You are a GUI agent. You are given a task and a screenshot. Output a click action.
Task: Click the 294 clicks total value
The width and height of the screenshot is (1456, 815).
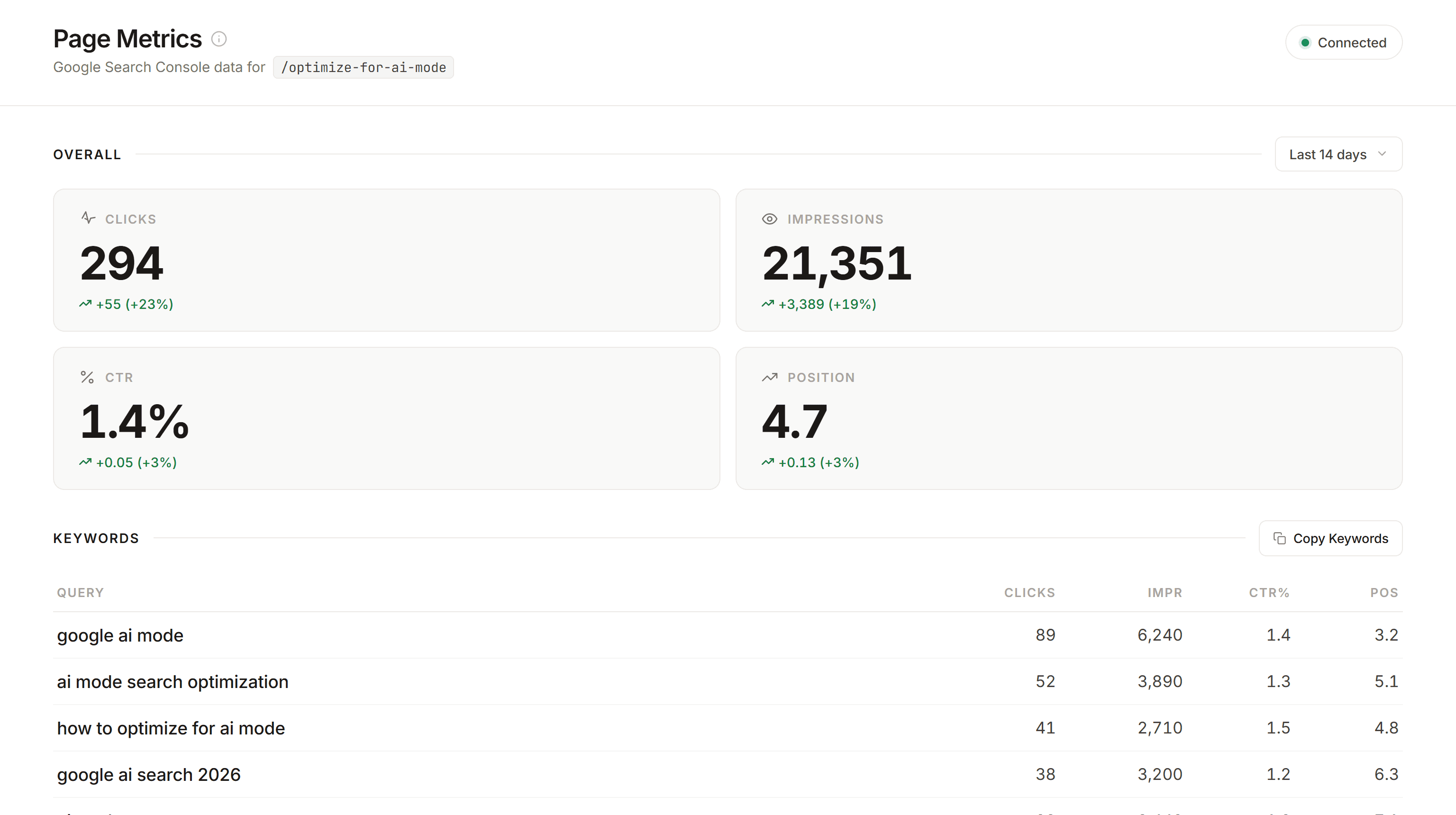pyautogui.click(x=121, y=263)
